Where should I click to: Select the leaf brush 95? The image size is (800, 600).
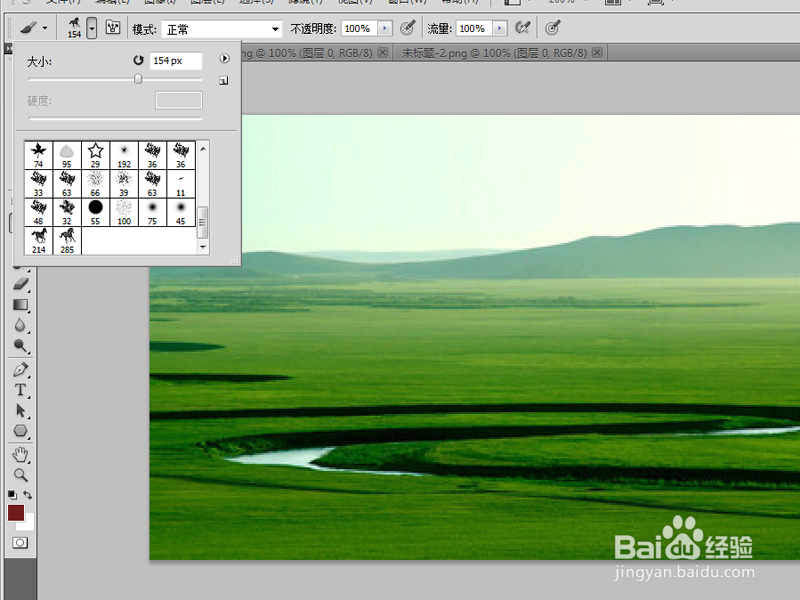coord(67,155)
